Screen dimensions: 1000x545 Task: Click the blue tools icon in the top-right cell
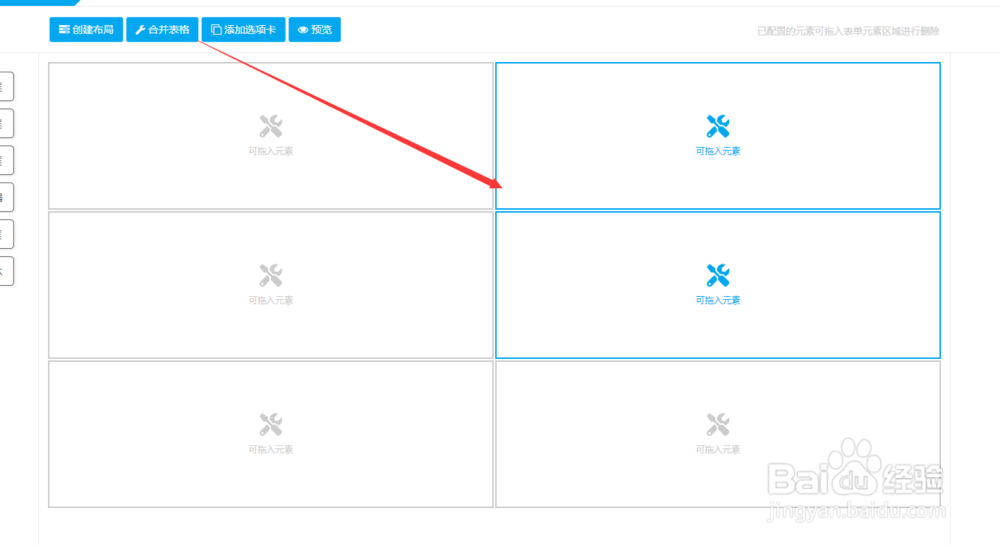[x=717, y=126]
